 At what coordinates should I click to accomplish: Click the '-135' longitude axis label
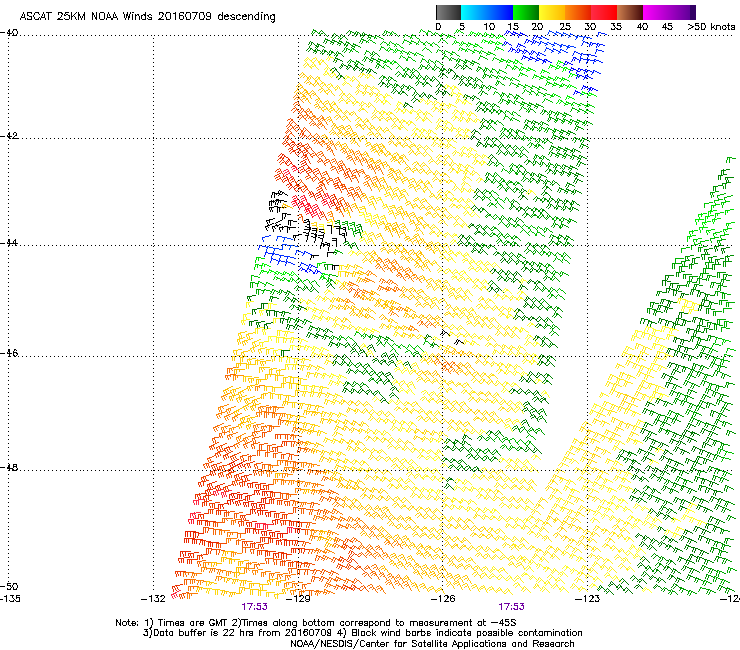10,599
